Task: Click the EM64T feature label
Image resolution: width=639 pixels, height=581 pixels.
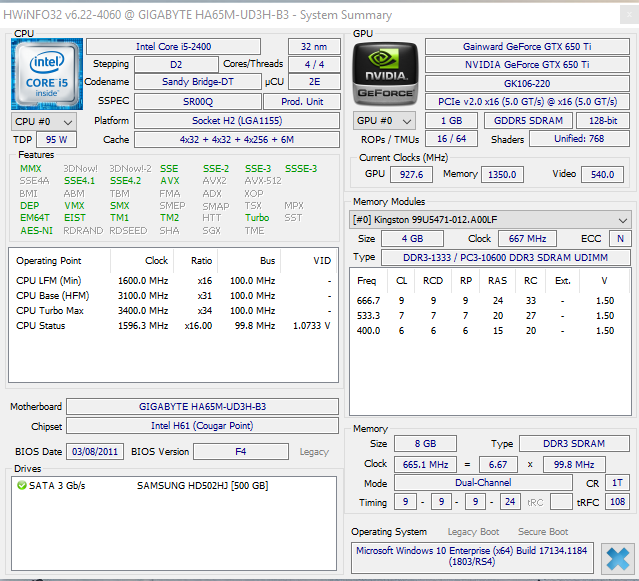Action: tap(35, 218)
